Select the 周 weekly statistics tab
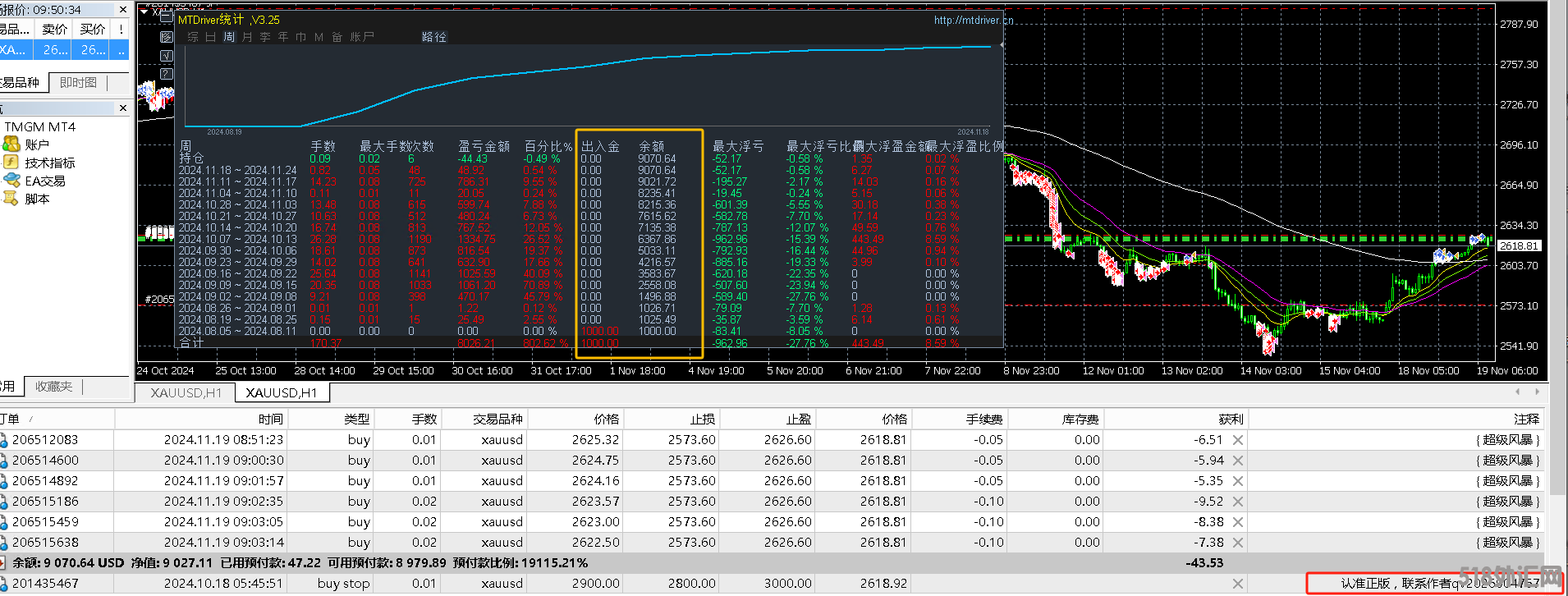The image size is (1568, 596). click(229, 37)
